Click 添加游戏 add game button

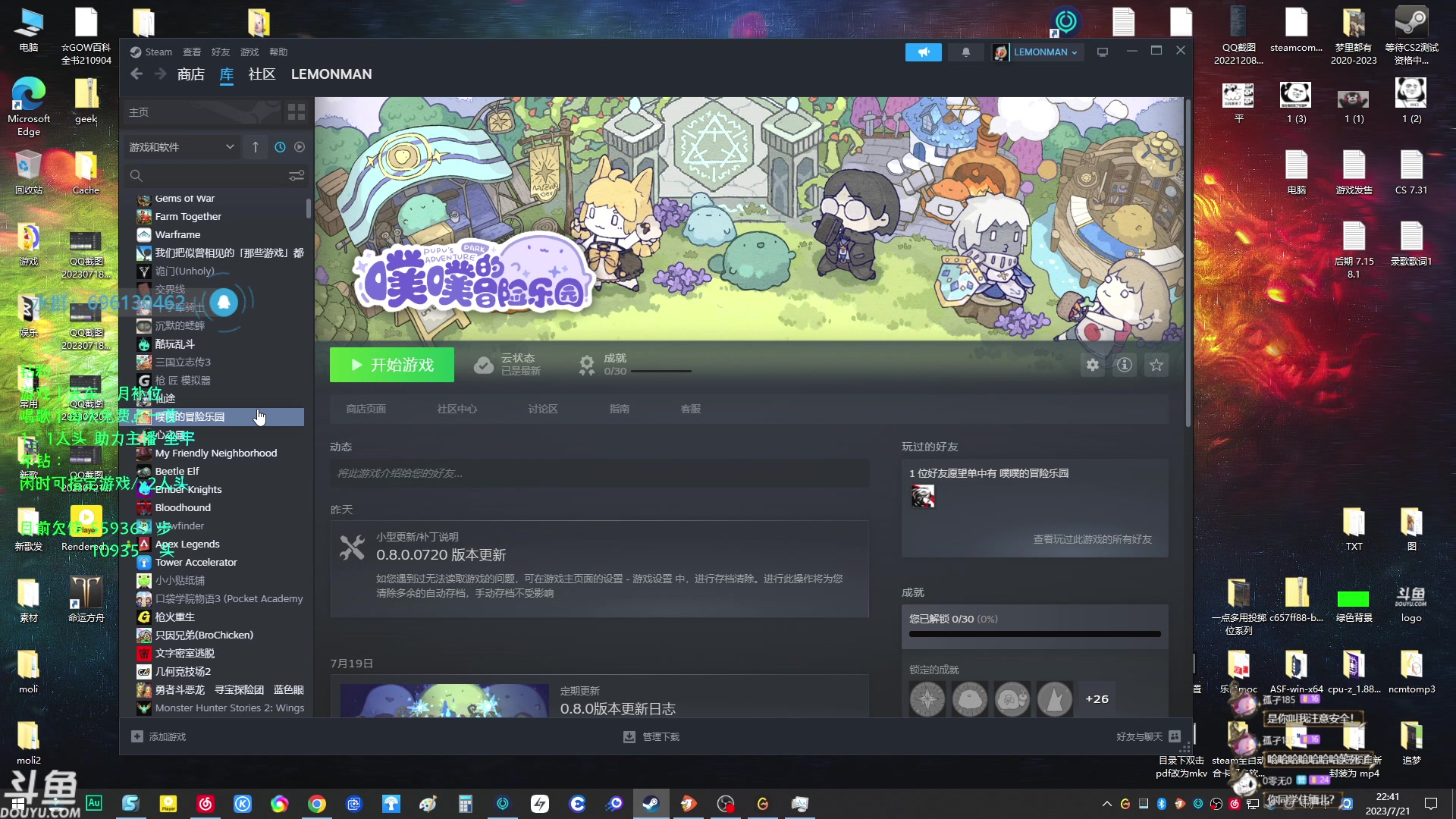(x=158, y=736)
